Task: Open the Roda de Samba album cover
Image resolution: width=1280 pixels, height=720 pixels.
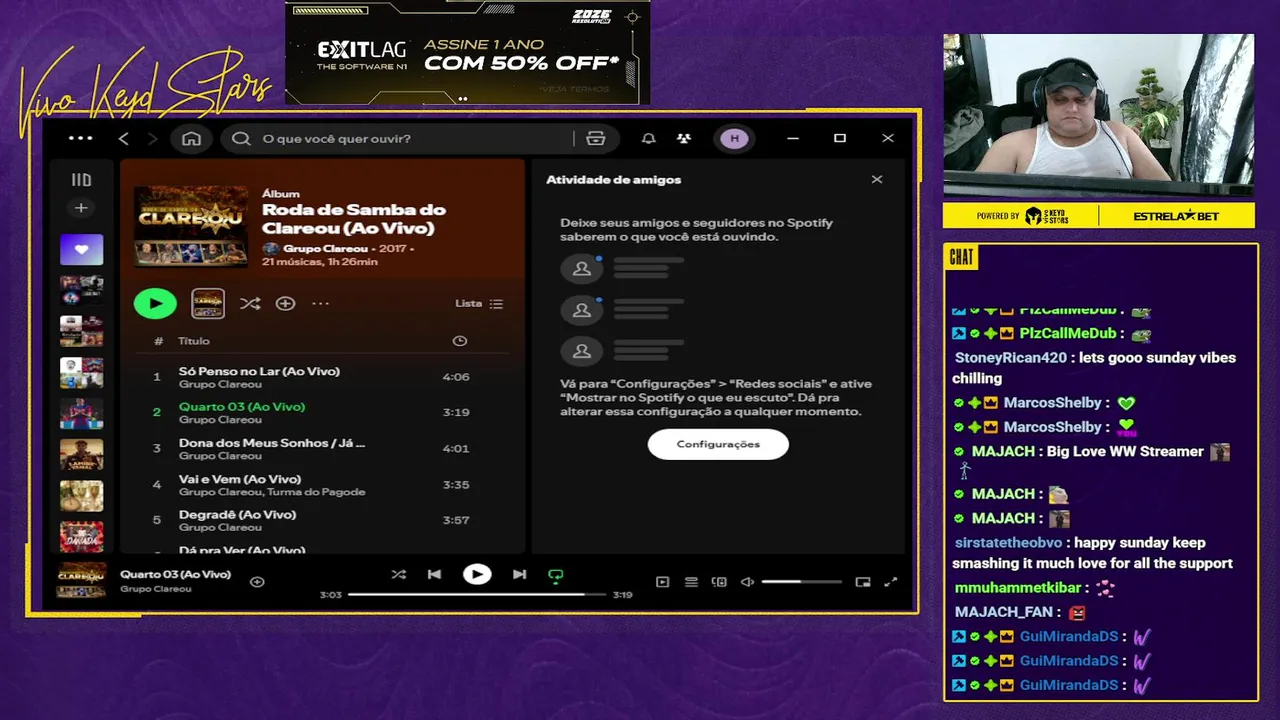Action: coord(191,225)
